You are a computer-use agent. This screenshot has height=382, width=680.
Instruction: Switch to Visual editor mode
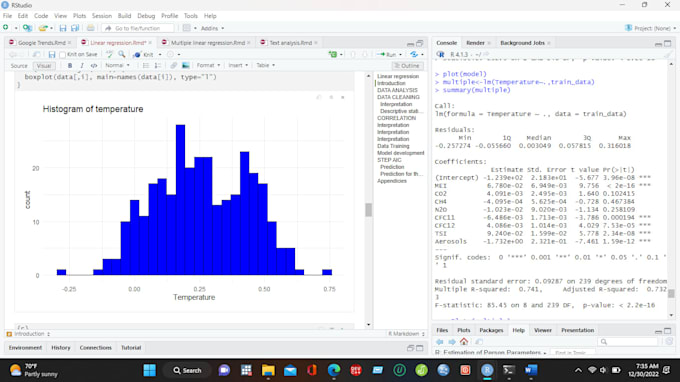pos(44,65)
